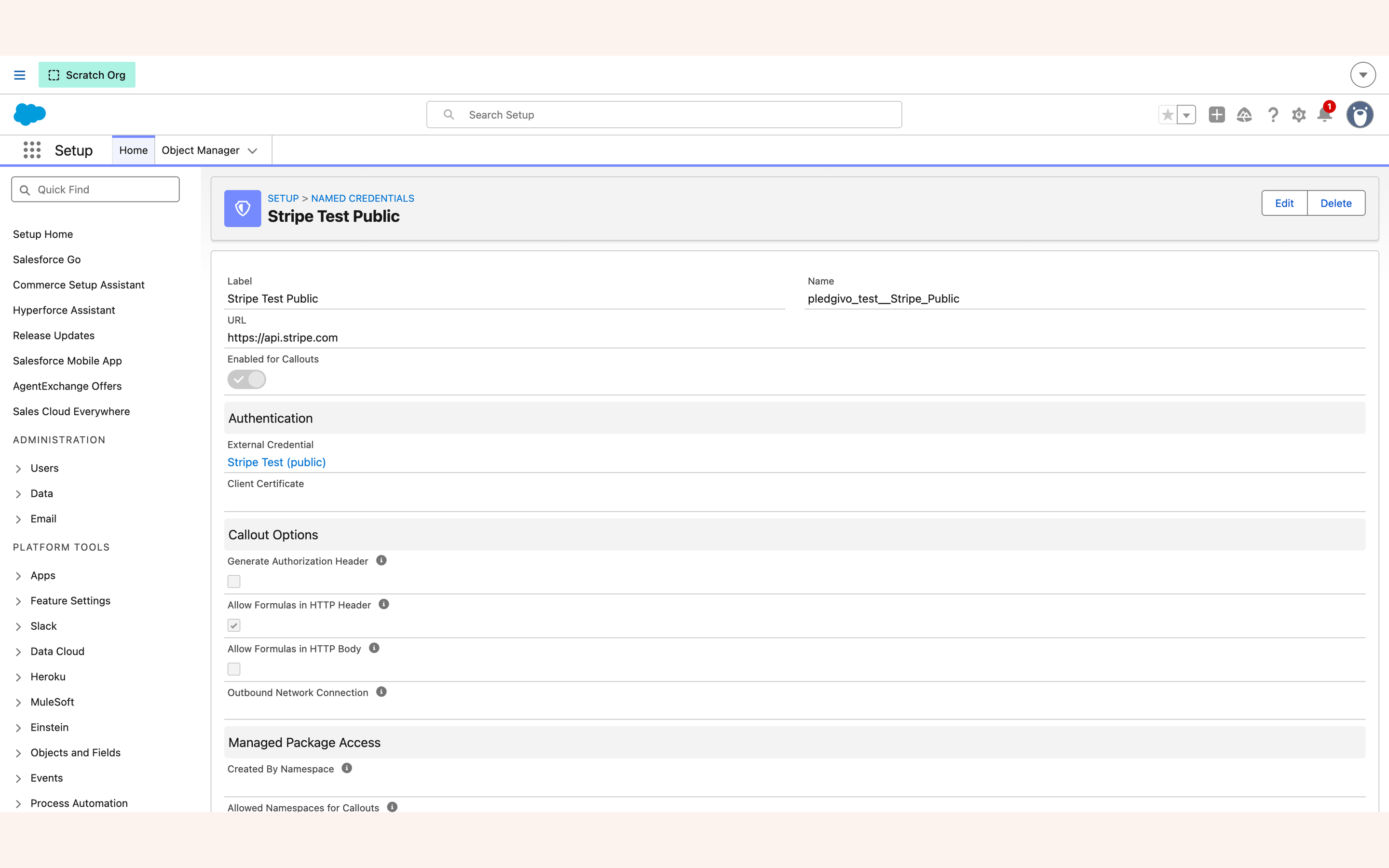This screenshot has height=868, width=1389.
Task: Open Setup Home in sidebar
Action: pyautogui.click(x=43, y=234)
